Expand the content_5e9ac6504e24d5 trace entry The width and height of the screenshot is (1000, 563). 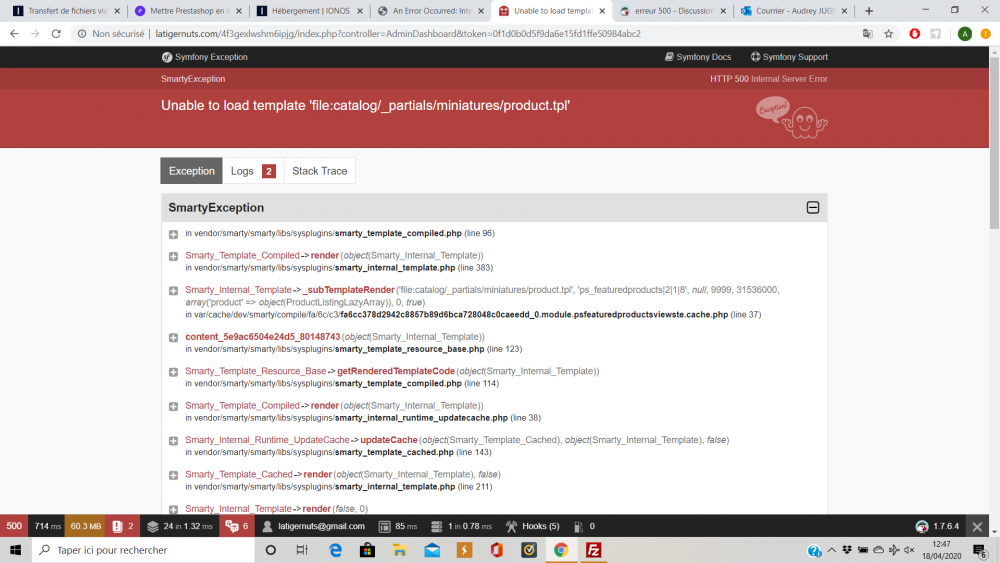173,337
